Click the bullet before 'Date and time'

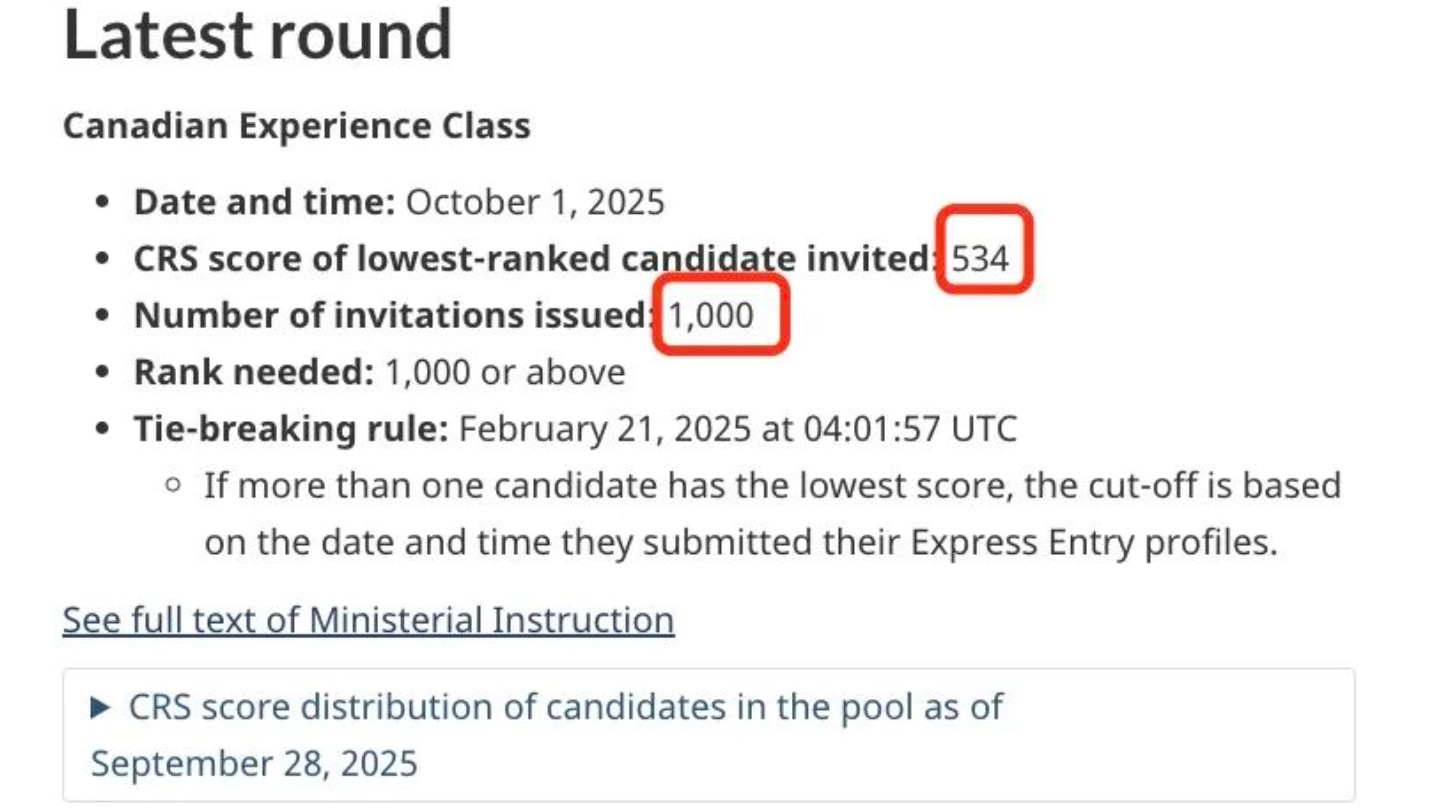102,203
